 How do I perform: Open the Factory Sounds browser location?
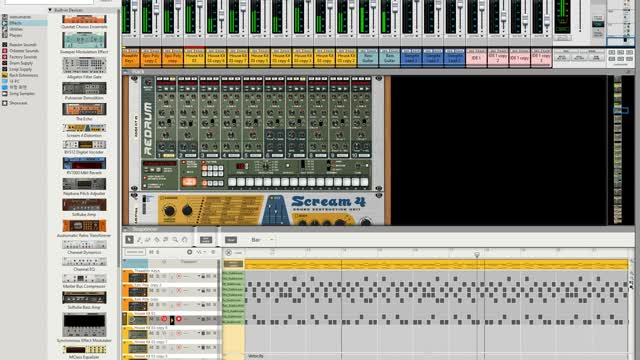click(x=23, y=57)
